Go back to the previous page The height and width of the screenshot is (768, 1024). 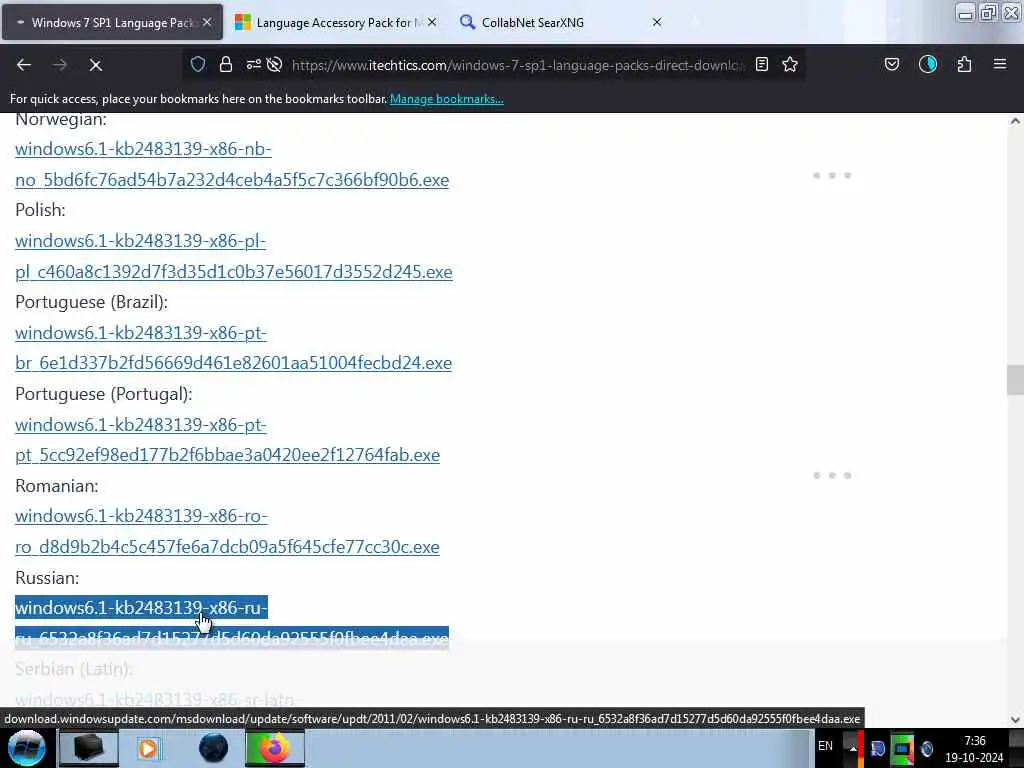point(24,65)
